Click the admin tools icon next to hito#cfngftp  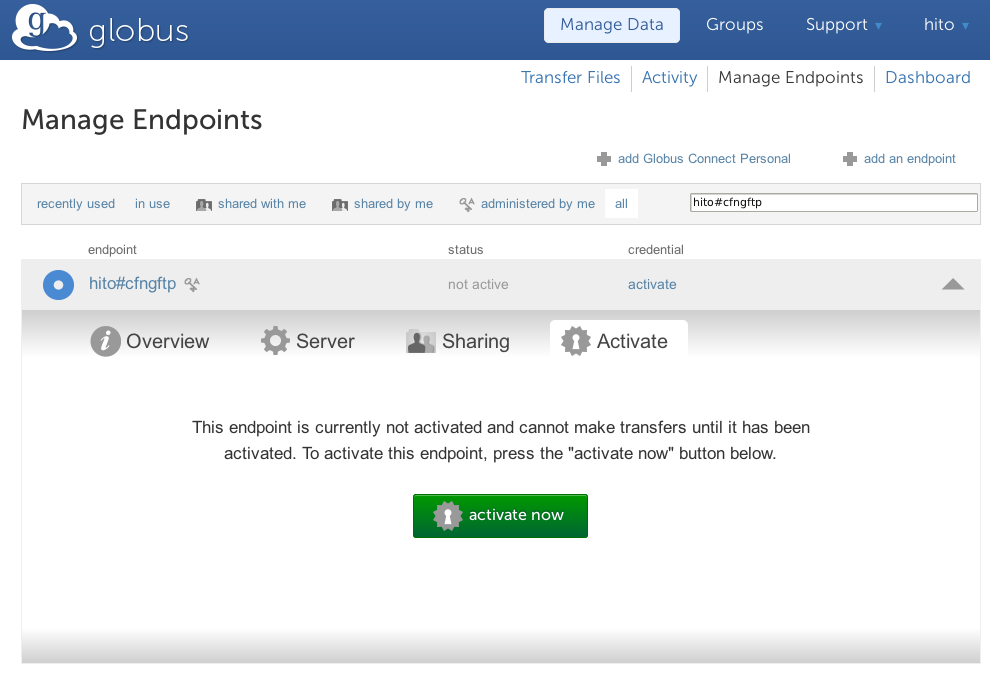click(x=192, y=285)
